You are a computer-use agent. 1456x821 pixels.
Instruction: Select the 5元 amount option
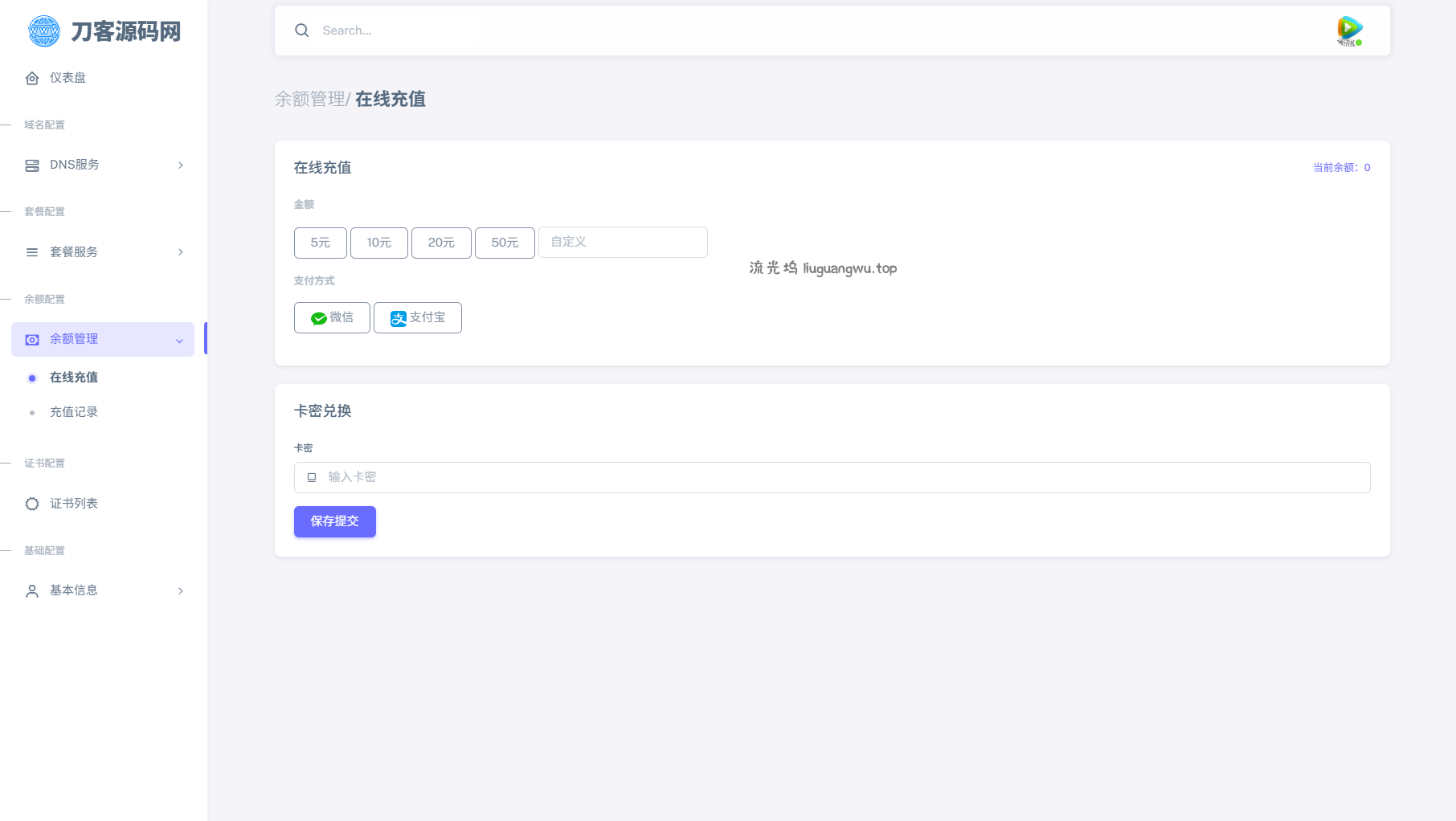tap(320, 243)
